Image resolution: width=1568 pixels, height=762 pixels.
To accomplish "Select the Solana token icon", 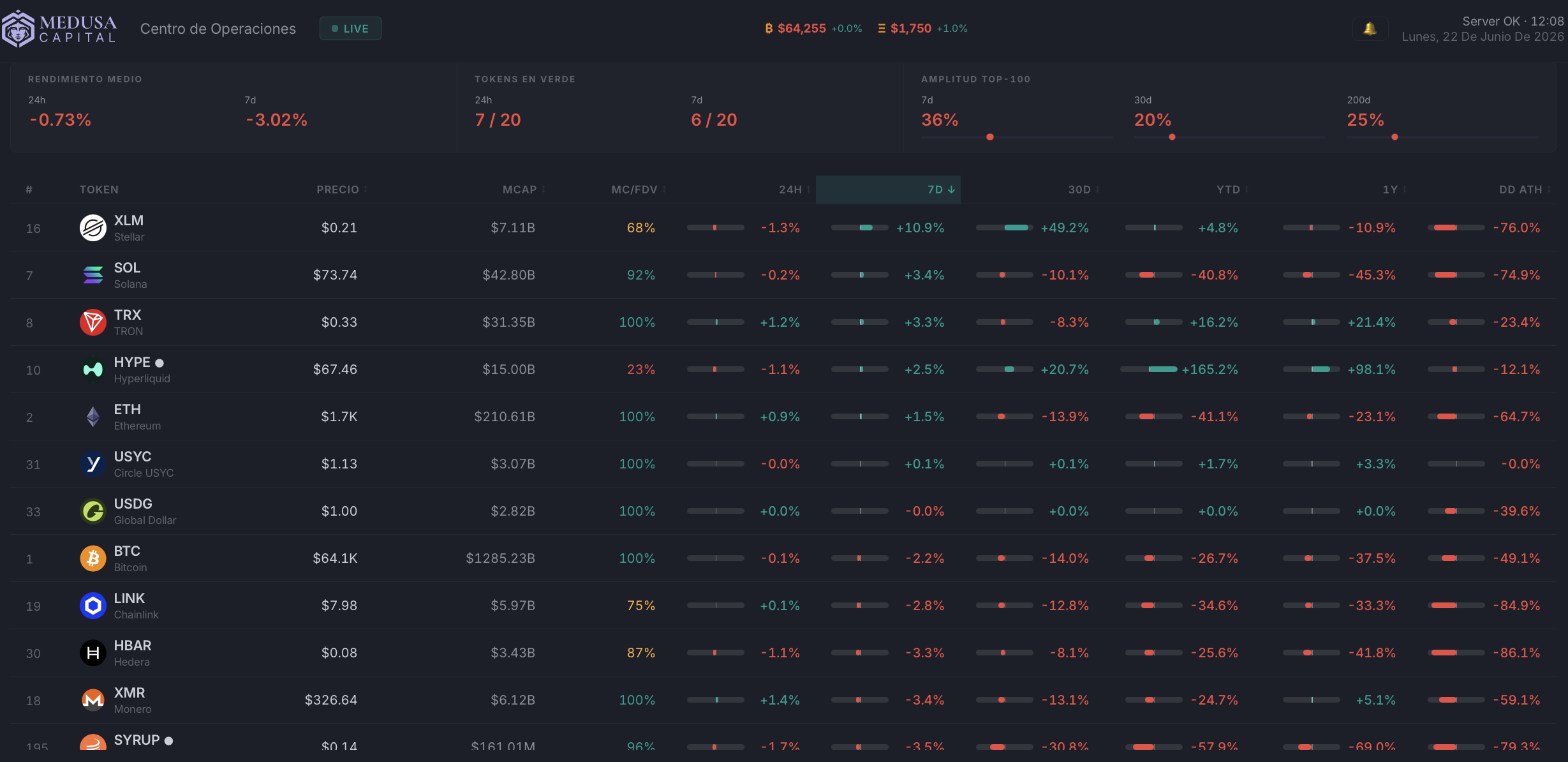I will (x=93, y=275).
